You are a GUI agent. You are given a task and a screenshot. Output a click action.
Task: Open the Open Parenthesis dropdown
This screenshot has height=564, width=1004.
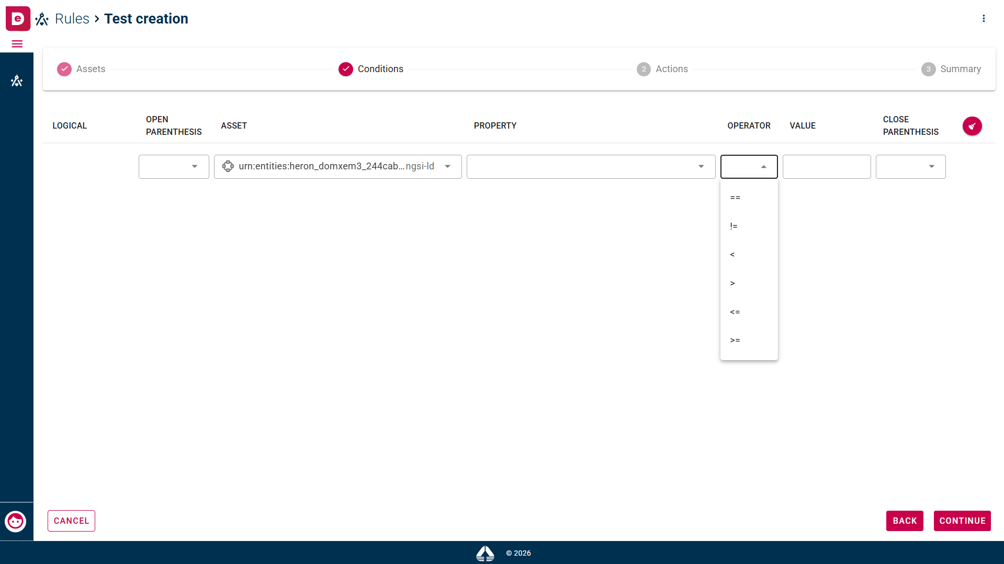[174, 166]
